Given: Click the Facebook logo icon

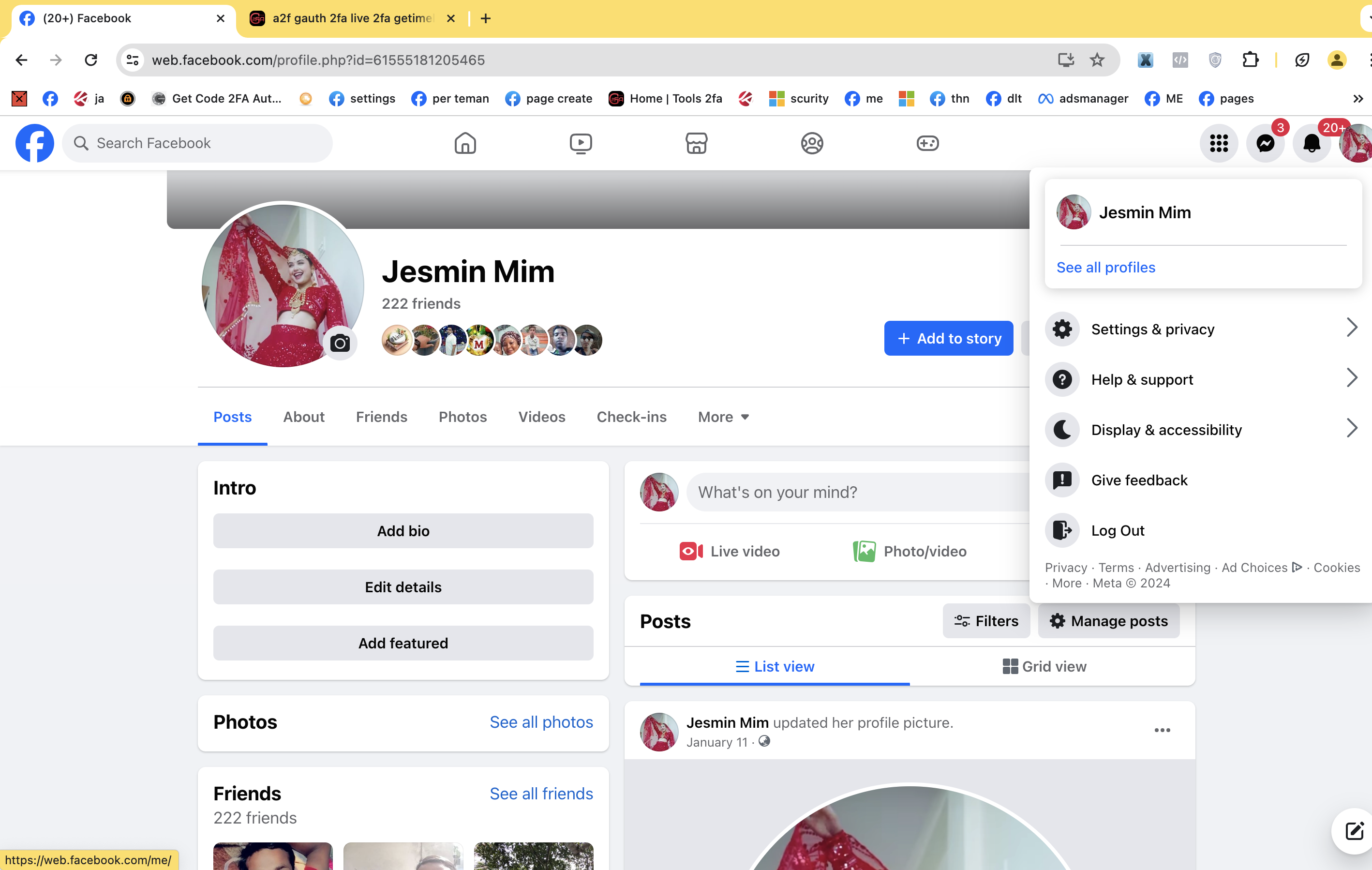Looking at the screenshot, I should (x=34, y=143).
